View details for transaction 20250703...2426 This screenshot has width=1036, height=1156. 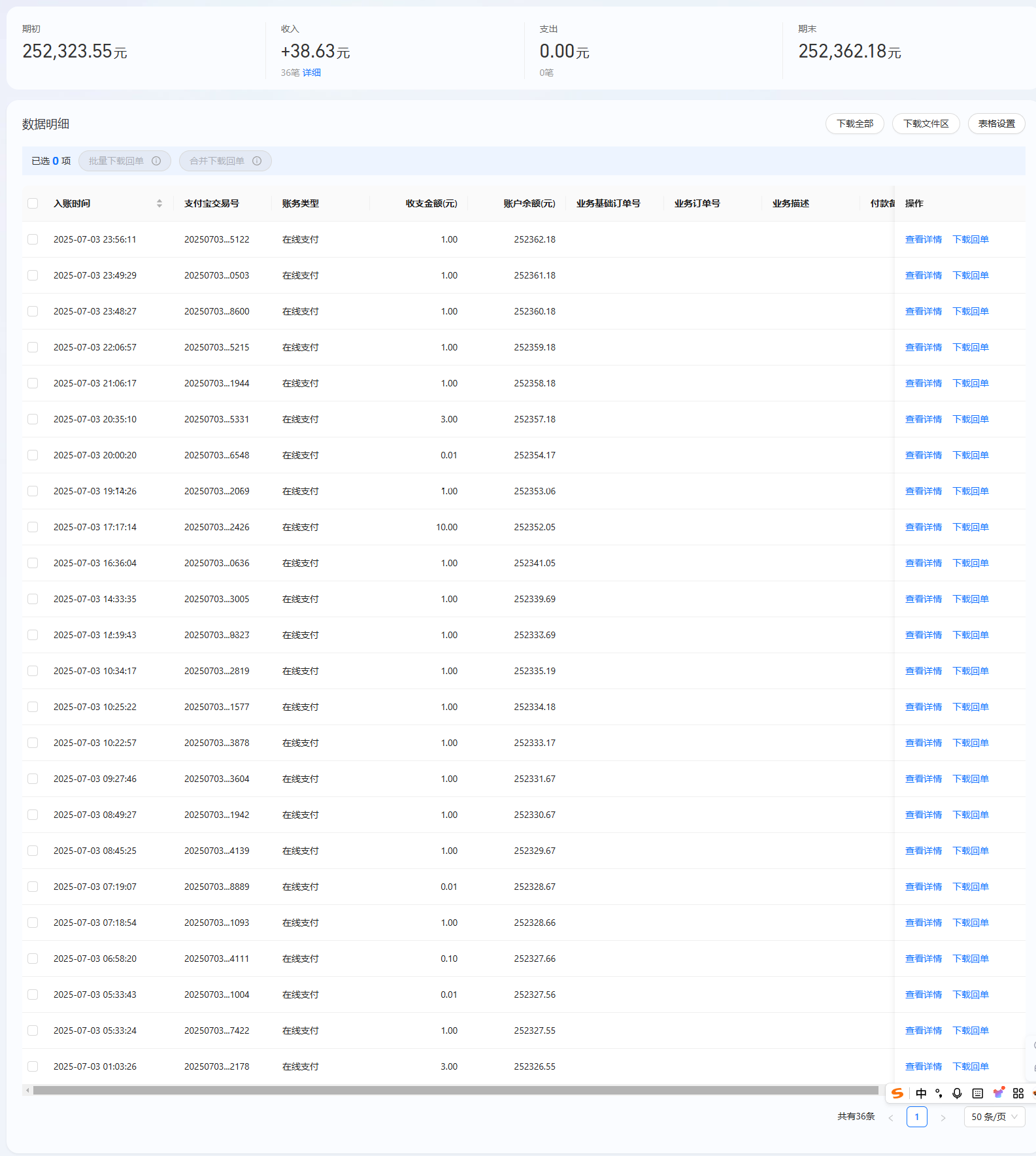click(923, 527)
